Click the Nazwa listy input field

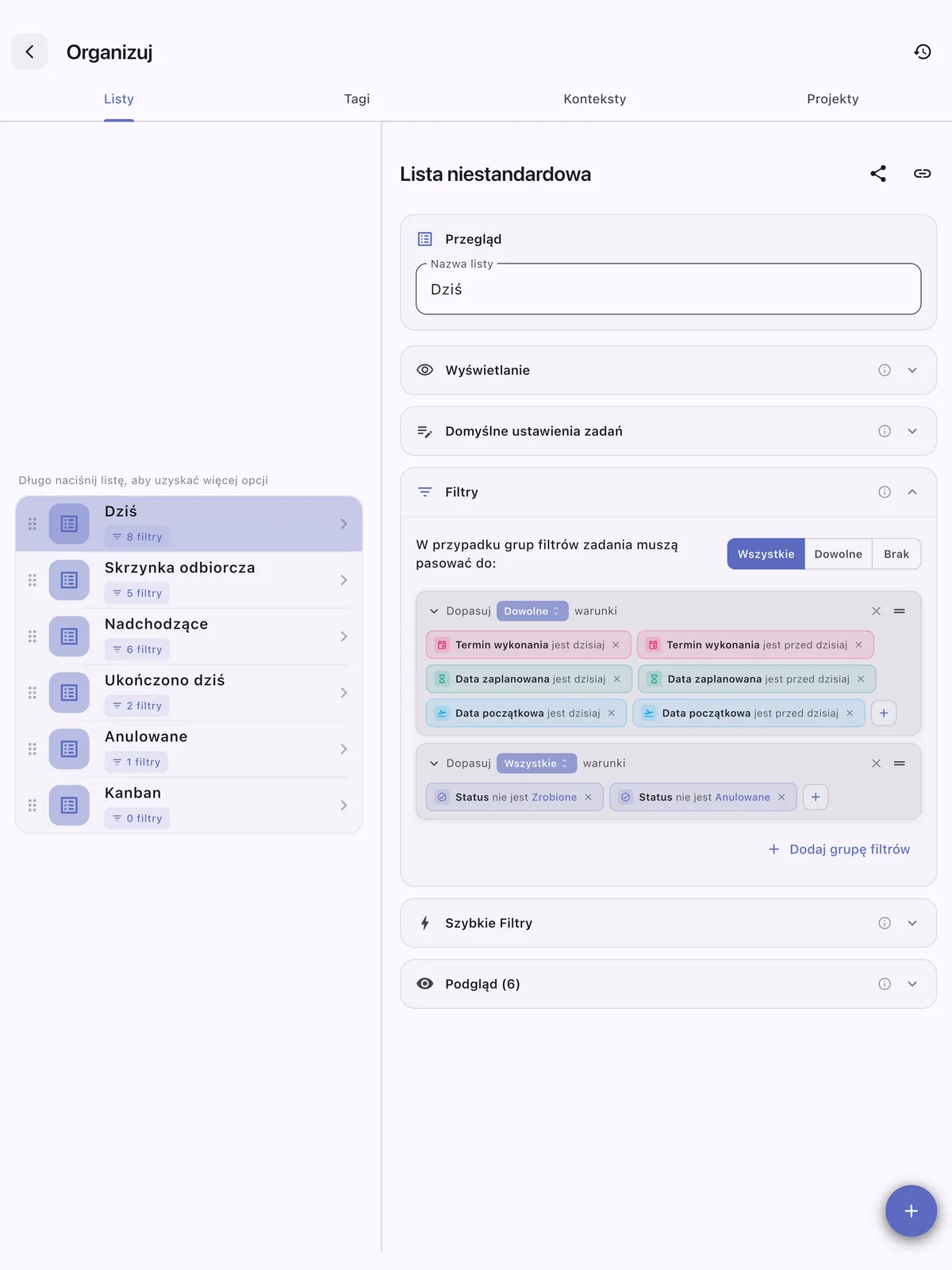click(x=668, y=289)
